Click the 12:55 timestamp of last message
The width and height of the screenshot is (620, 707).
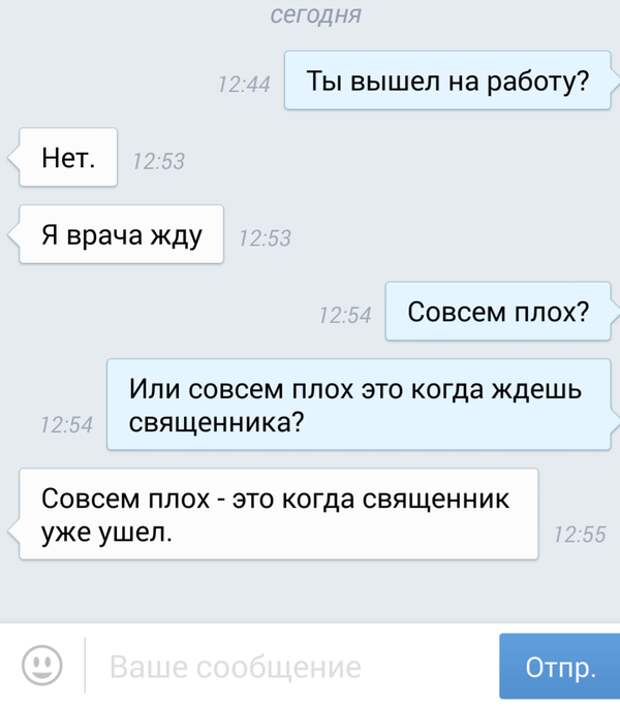point(580,535)
